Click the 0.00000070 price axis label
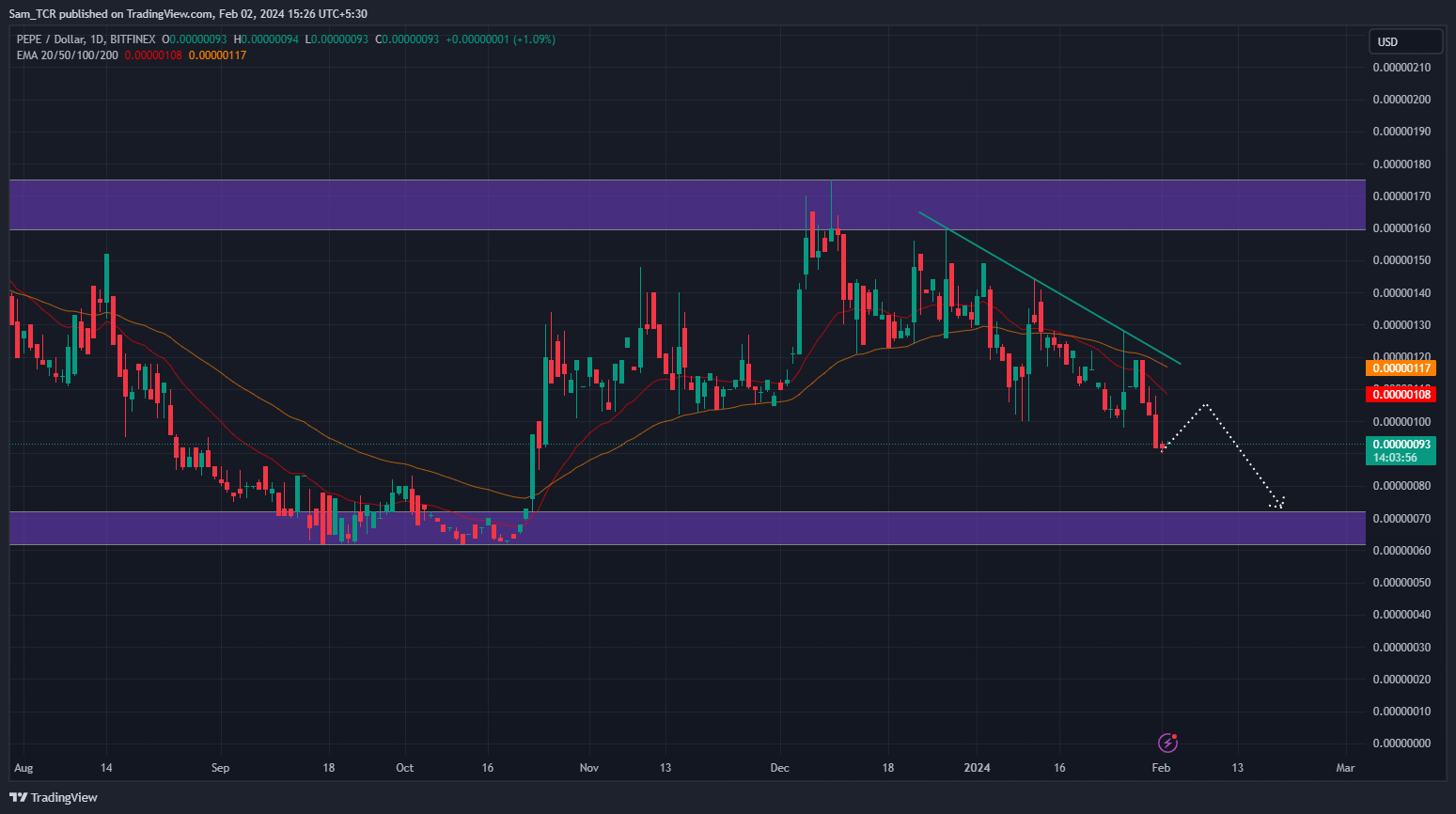 coord(1401,519)
